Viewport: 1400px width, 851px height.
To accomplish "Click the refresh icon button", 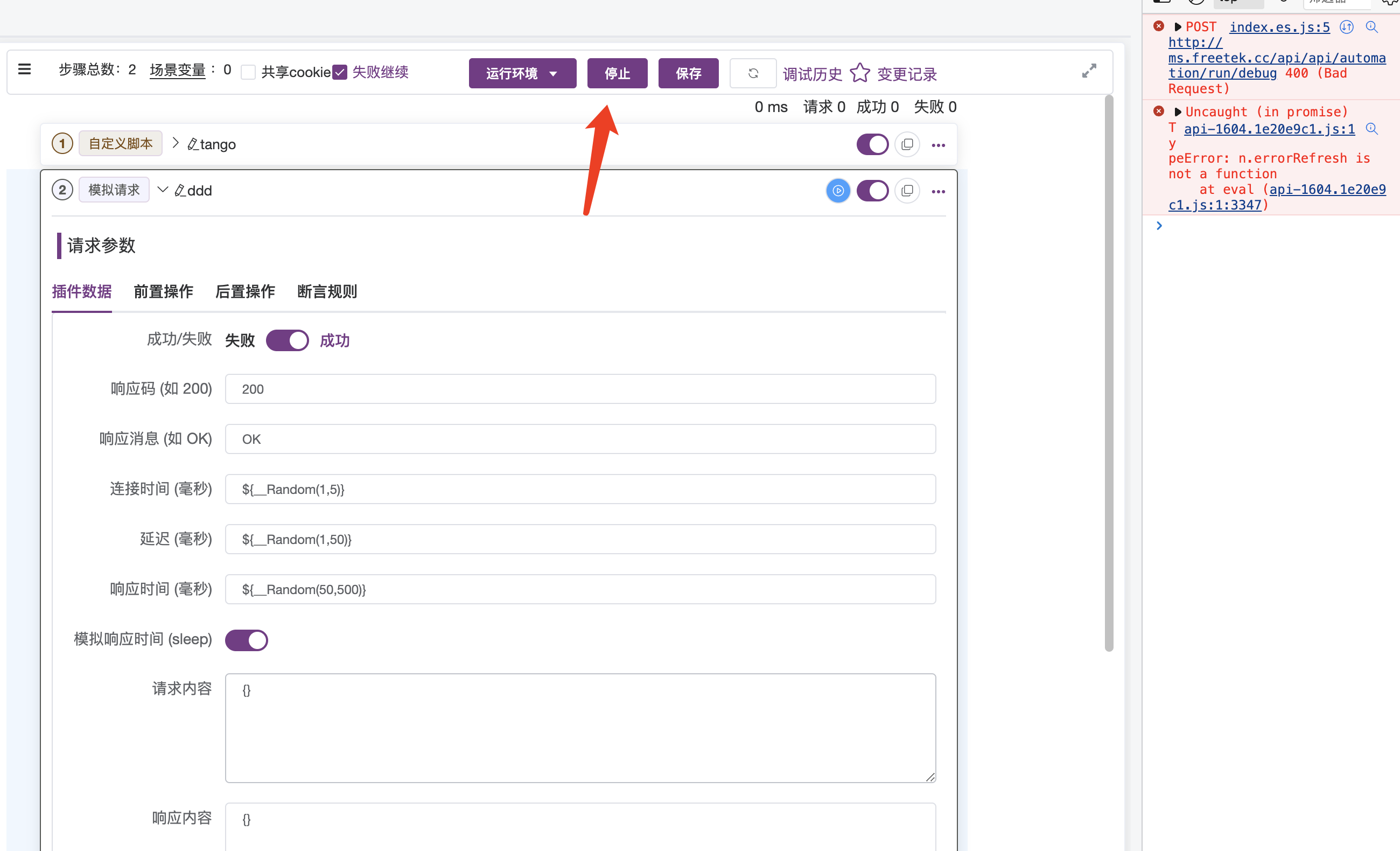I will tap(753, 73).
